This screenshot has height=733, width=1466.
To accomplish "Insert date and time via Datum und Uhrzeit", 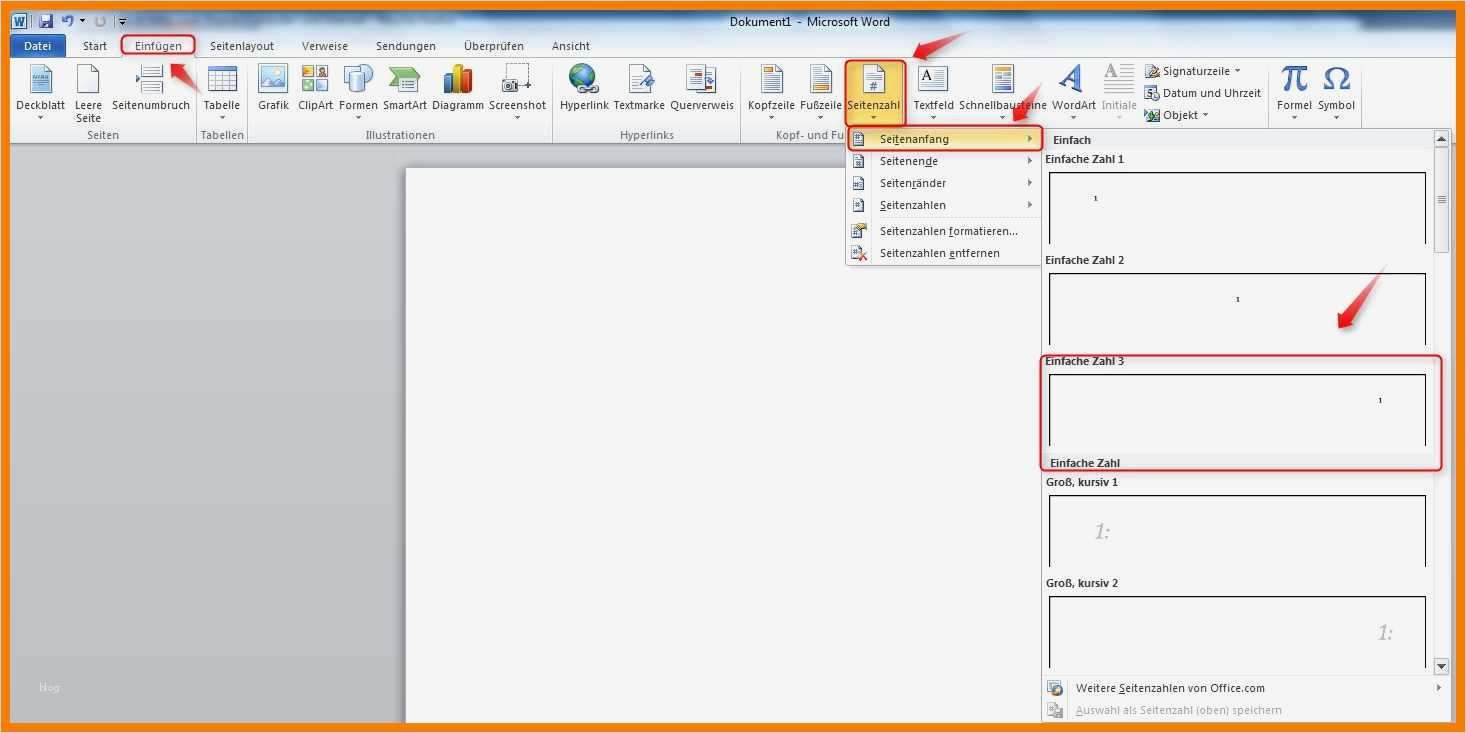I will 1203,93.
